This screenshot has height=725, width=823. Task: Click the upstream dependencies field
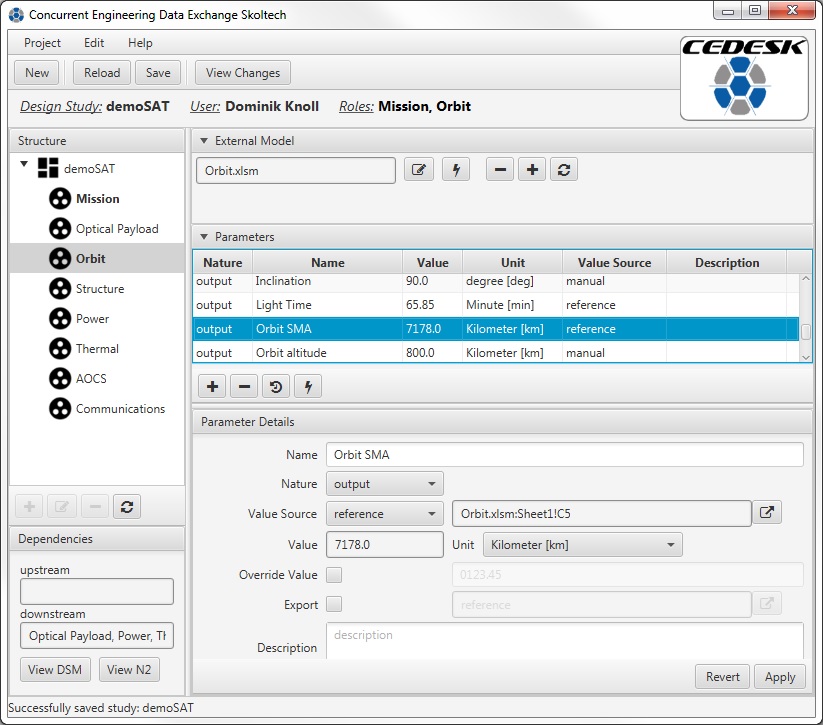(97, 591)
